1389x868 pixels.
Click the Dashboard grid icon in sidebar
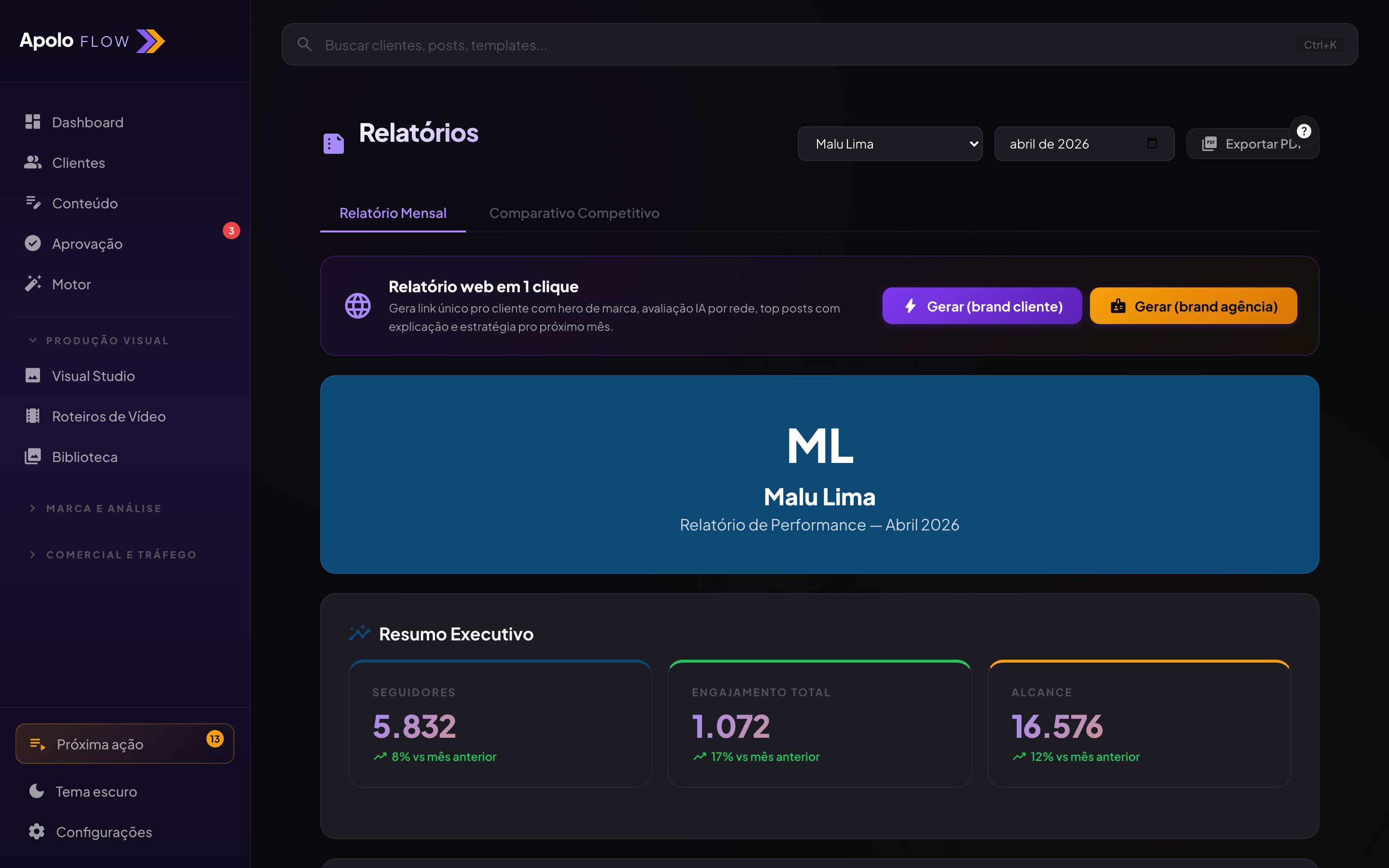33,122
